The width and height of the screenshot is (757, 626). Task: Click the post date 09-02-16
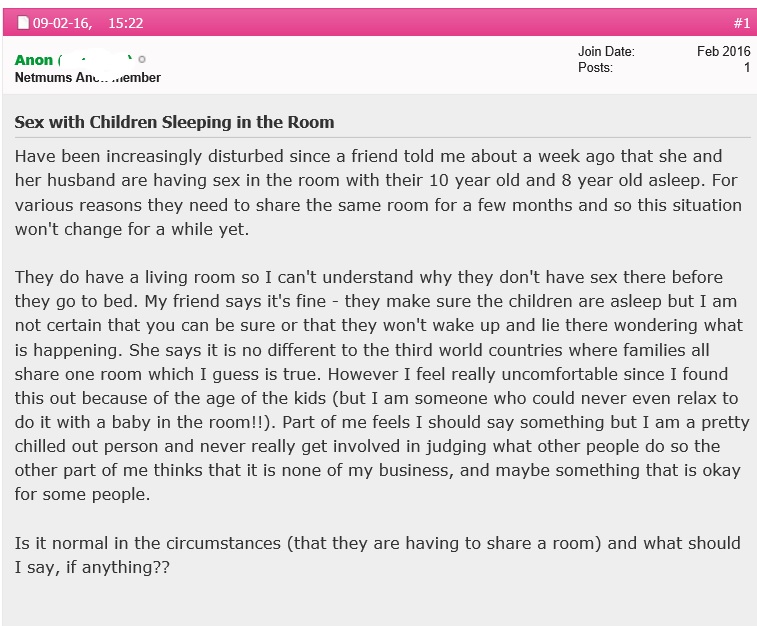[62, 23]
